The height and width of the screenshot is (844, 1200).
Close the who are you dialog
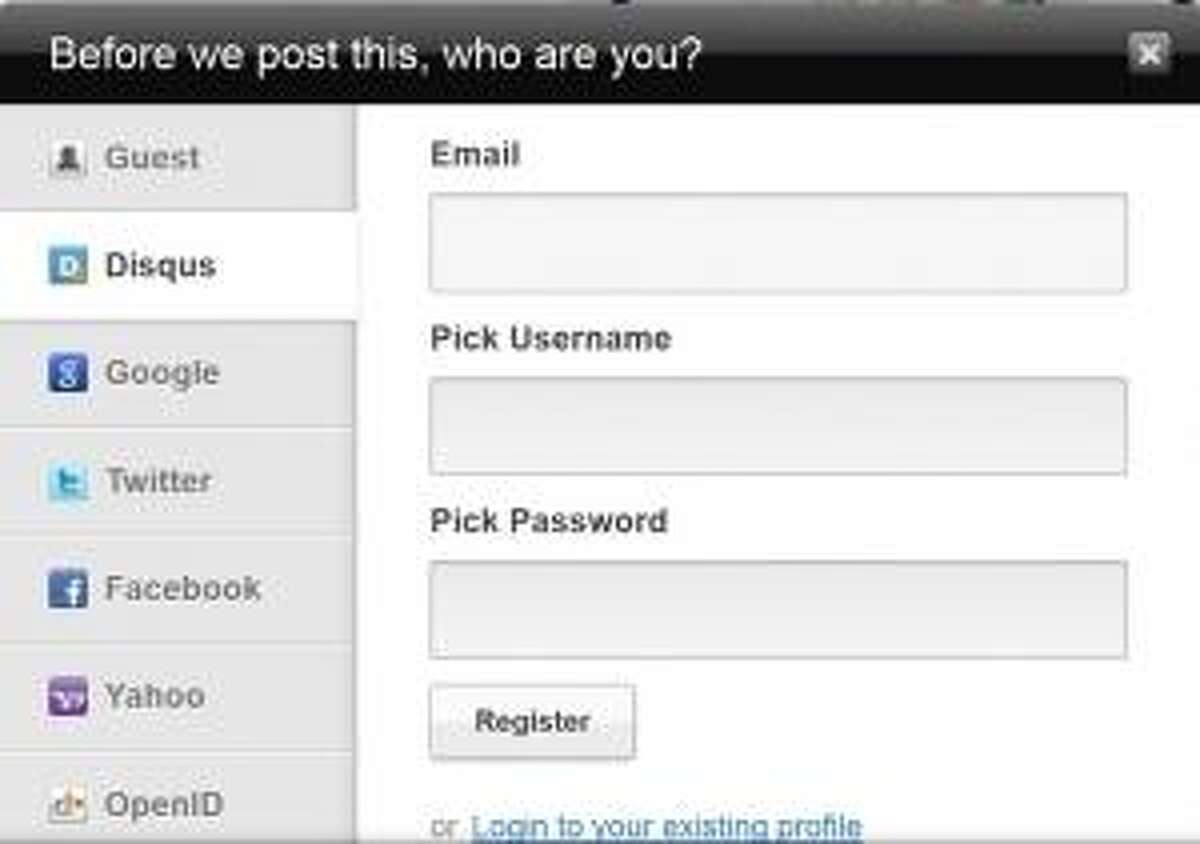(1149, 52)
